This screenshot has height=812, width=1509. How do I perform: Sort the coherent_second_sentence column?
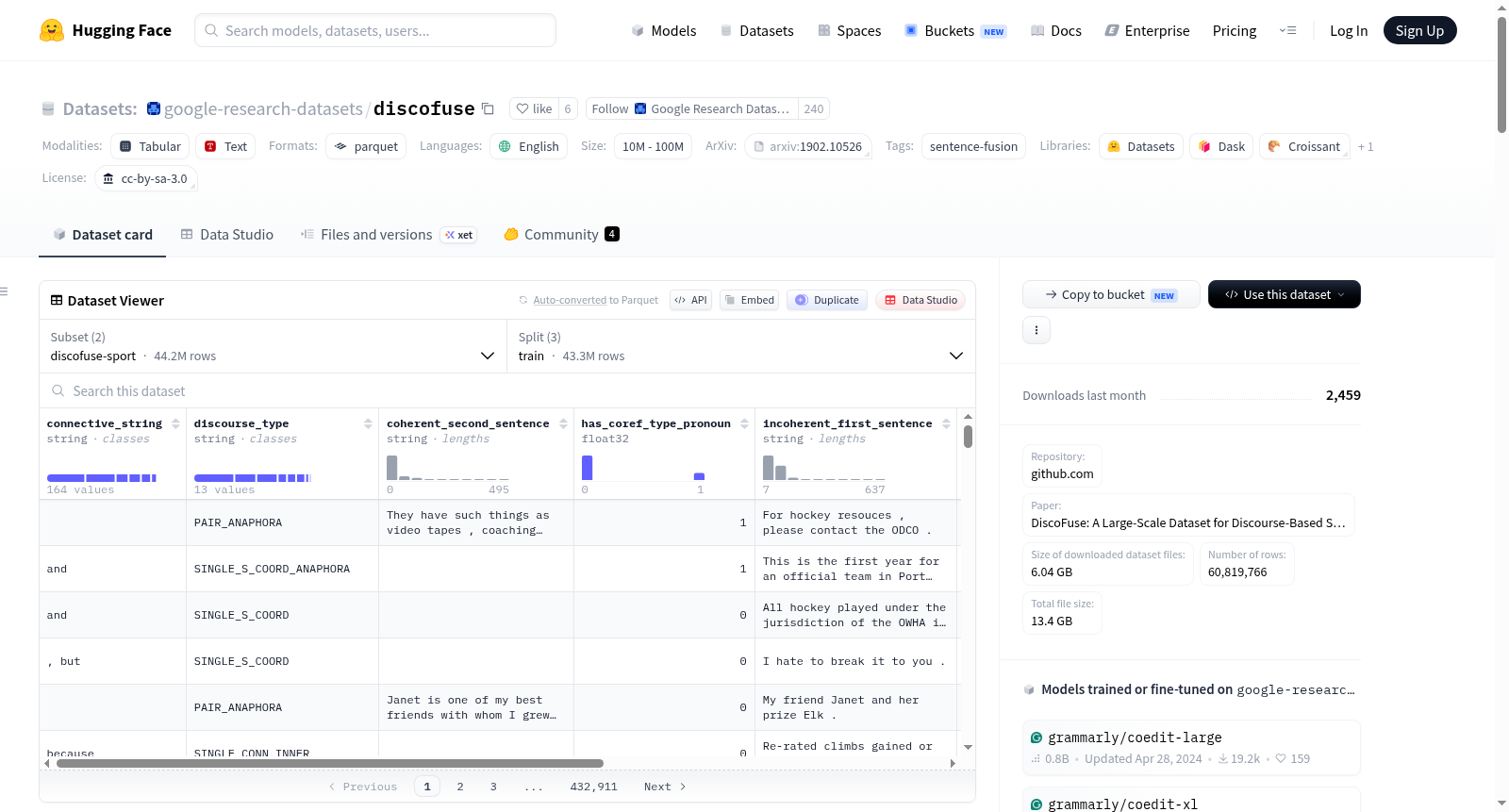563,423
